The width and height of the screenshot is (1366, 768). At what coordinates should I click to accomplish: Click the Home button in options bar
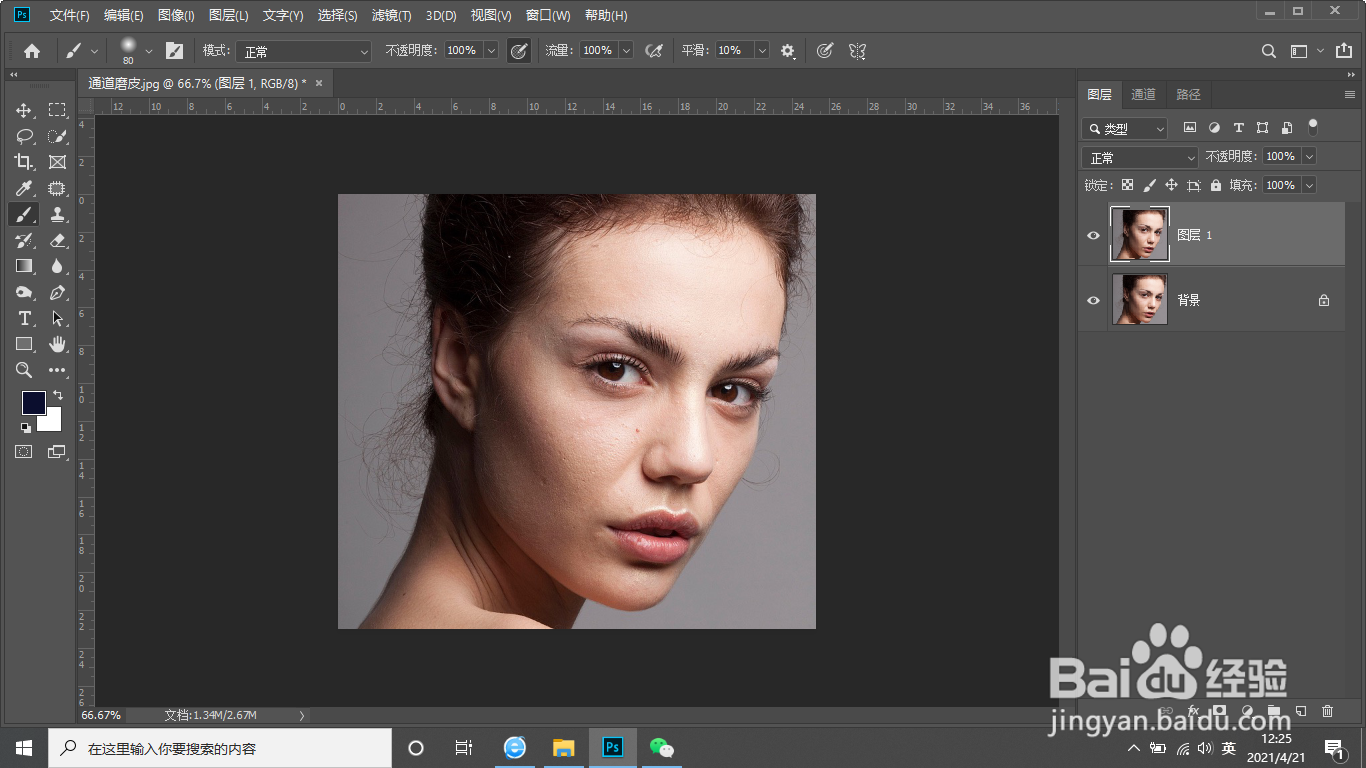click(x=32, y=51)
